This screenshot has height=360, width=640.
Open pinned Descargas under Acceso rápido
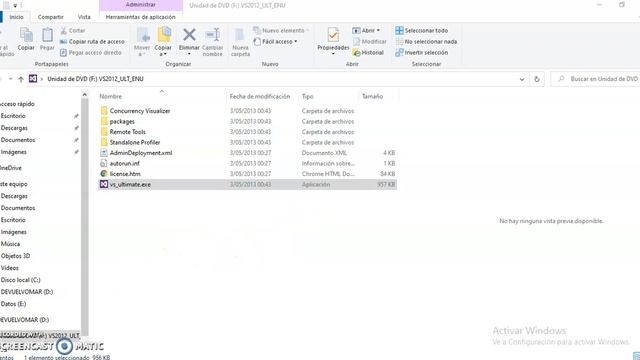(14, 128)
